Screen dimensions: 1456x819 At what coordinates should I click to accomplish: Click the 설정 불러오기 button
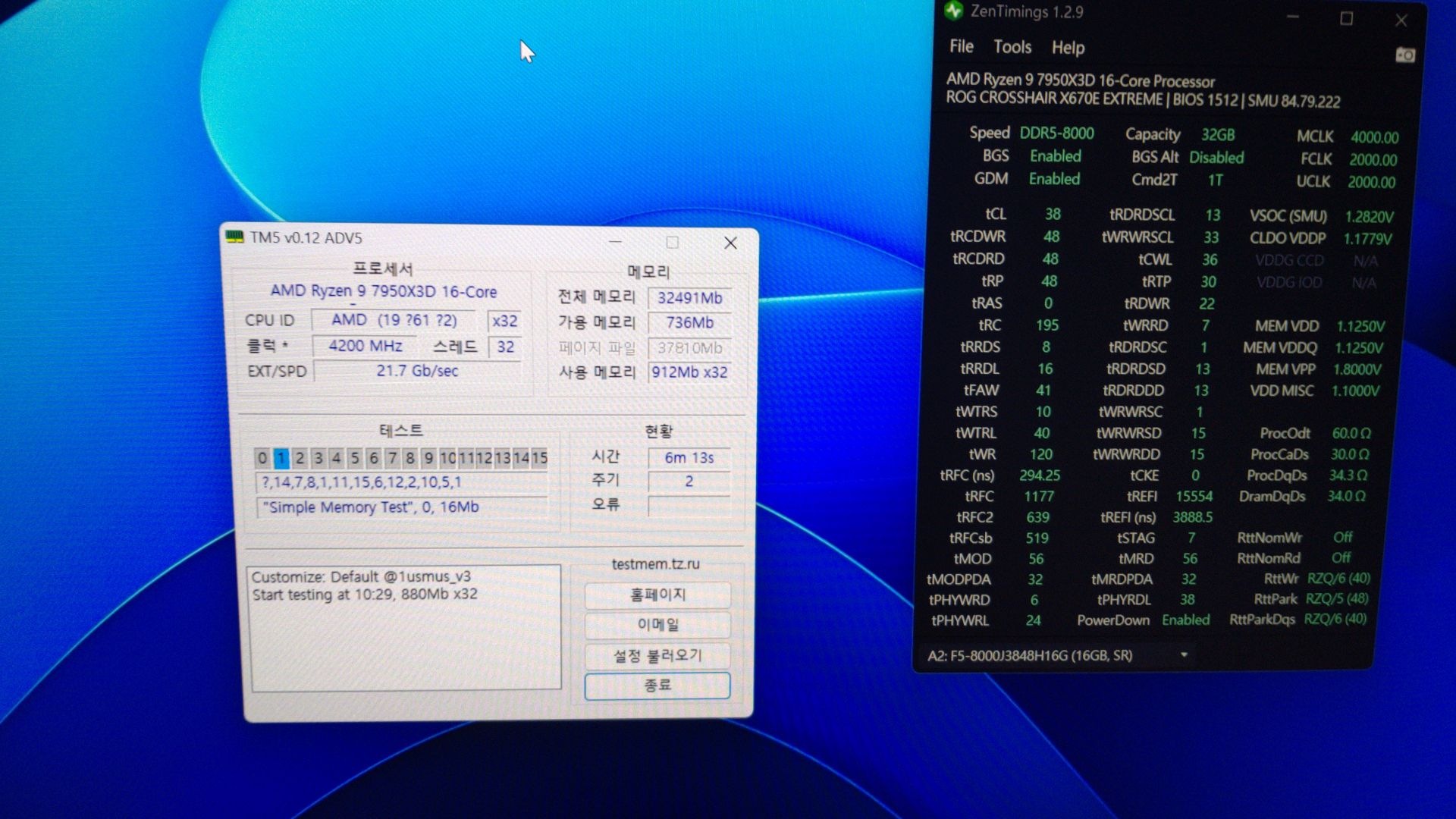pyautogui.click(x=657, y=655)
